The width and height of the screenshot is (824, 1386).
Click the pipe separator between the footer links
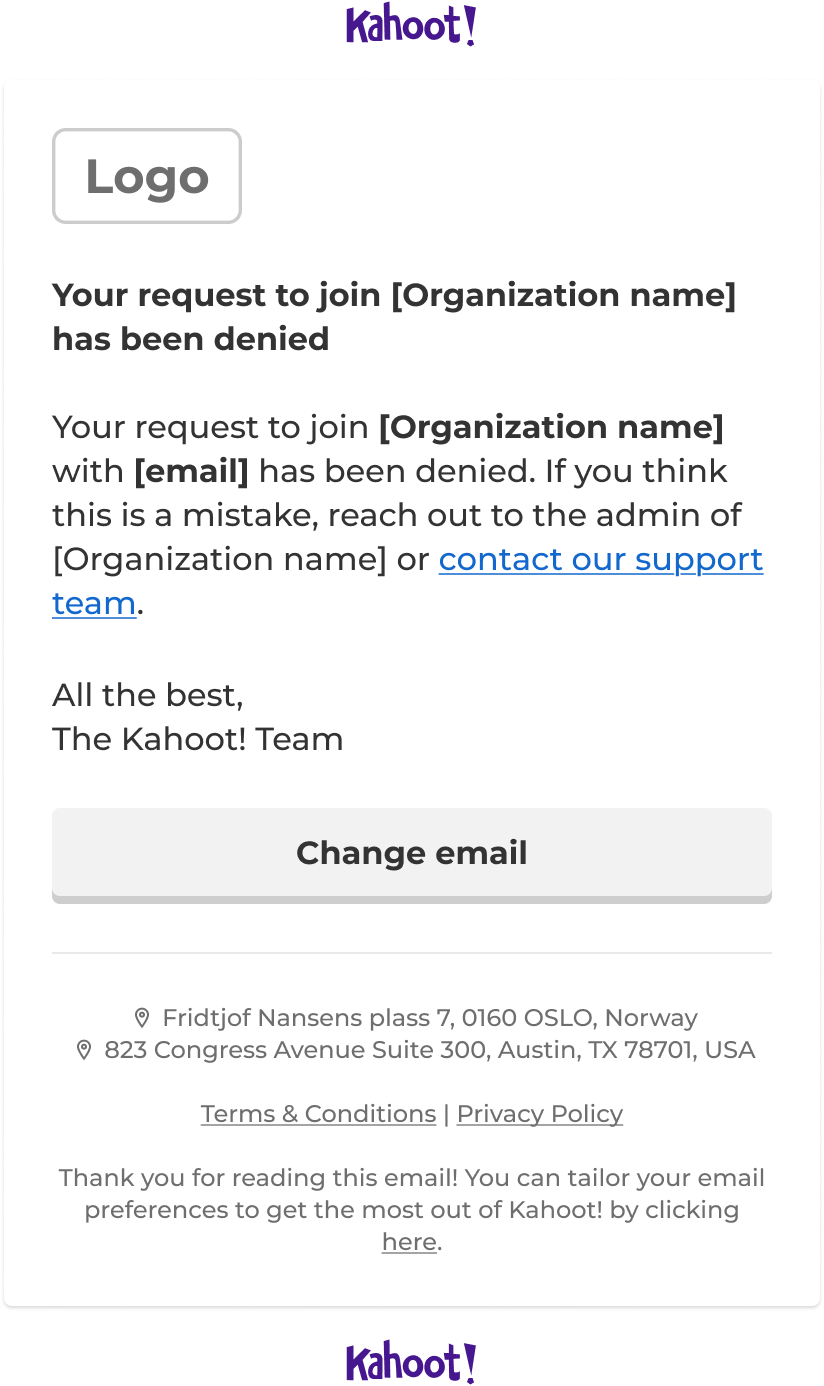446,1114
